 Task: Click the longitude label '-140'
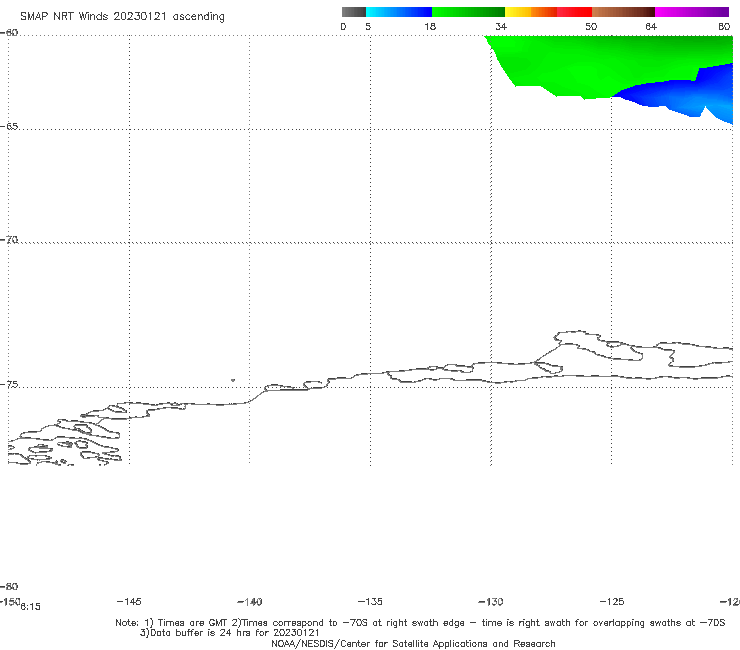pos(250,602)
